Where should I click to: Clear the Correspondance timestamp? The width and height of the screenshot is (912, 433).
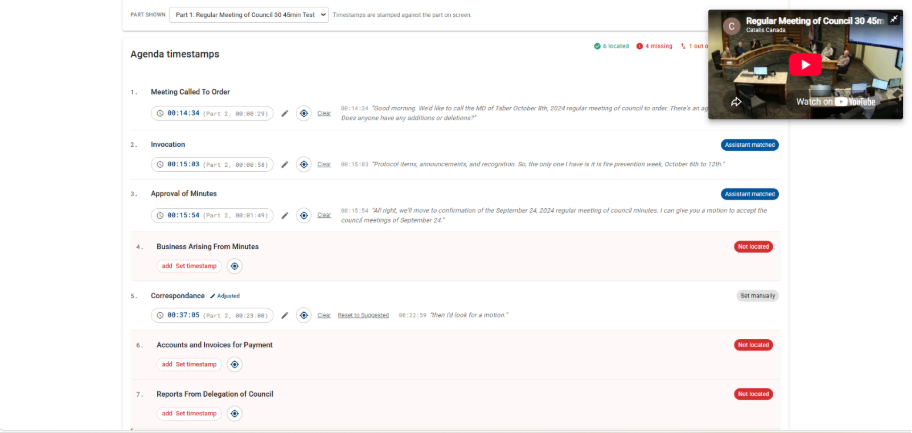tap(324, 315)
